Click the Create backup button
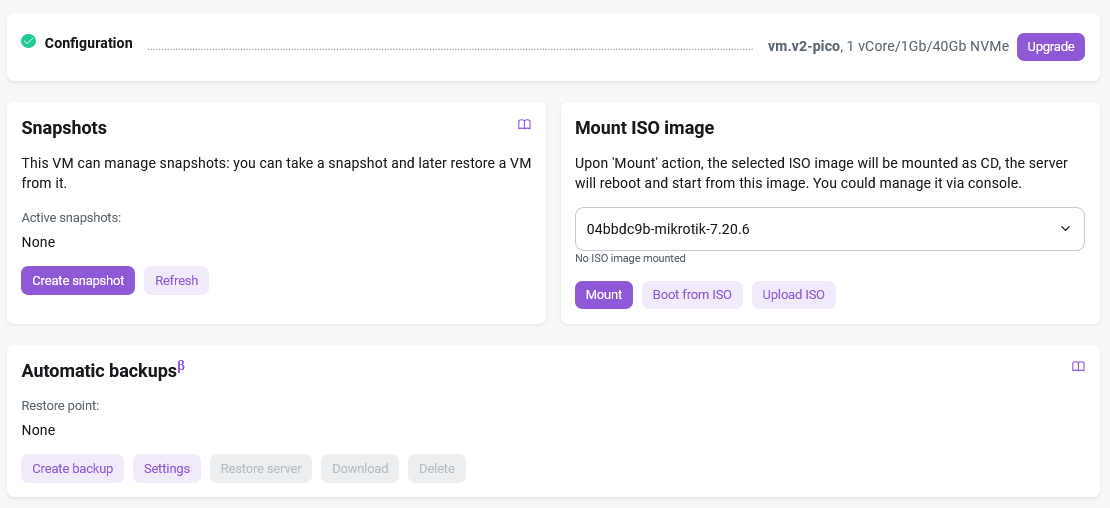The width and height of the screenshot is (1110, 508). tap(72, 469)
